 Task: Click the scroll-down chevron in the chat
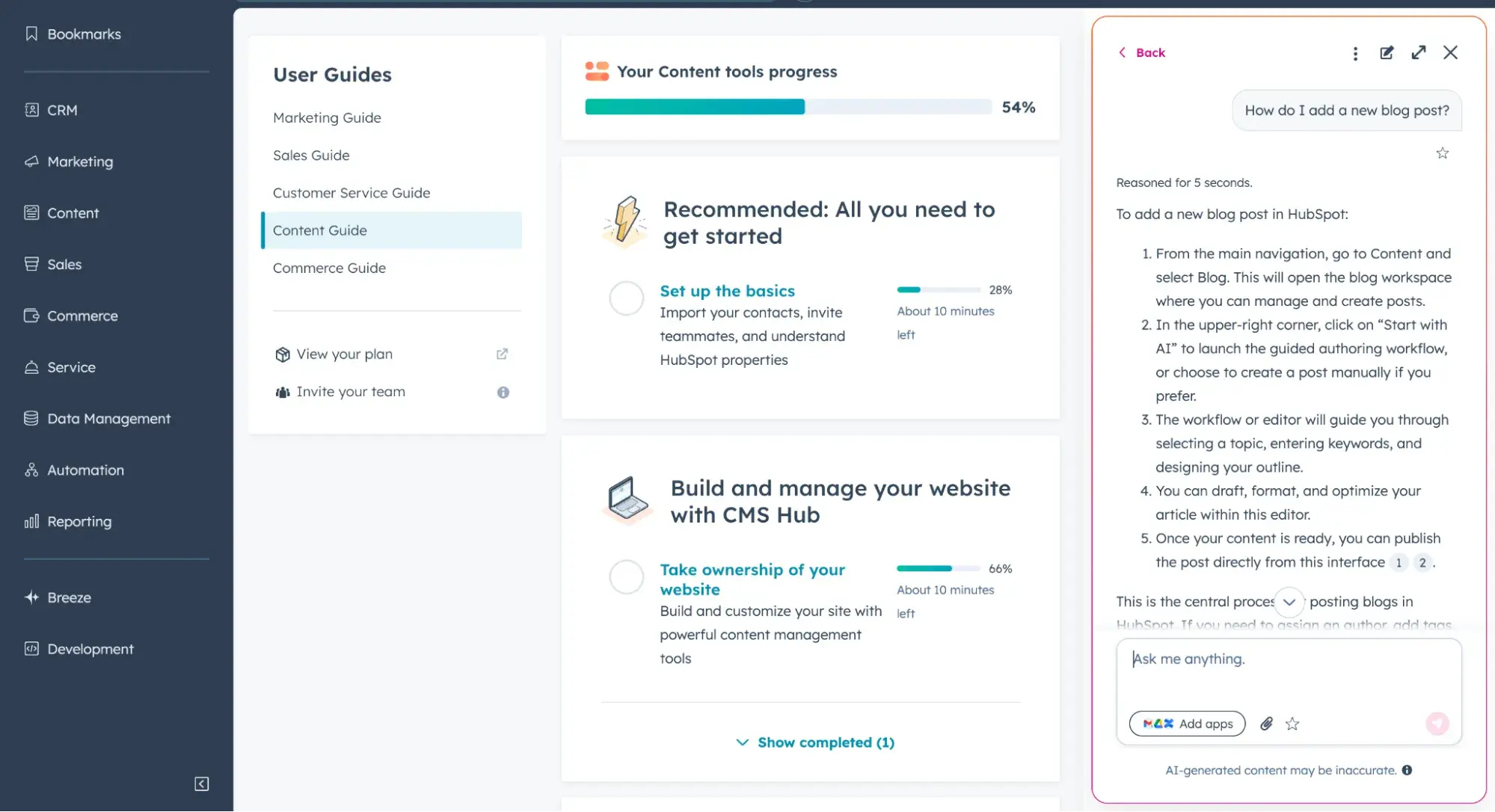tap(1289, 601)
